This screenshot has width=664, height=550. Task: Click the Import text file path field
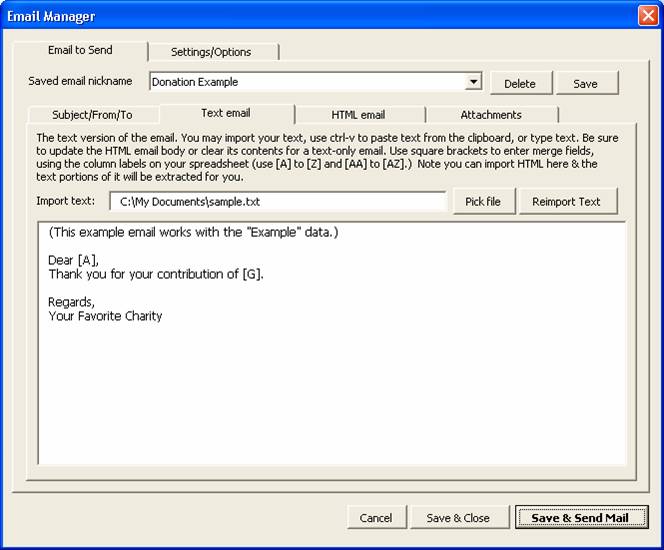point(278,202)
